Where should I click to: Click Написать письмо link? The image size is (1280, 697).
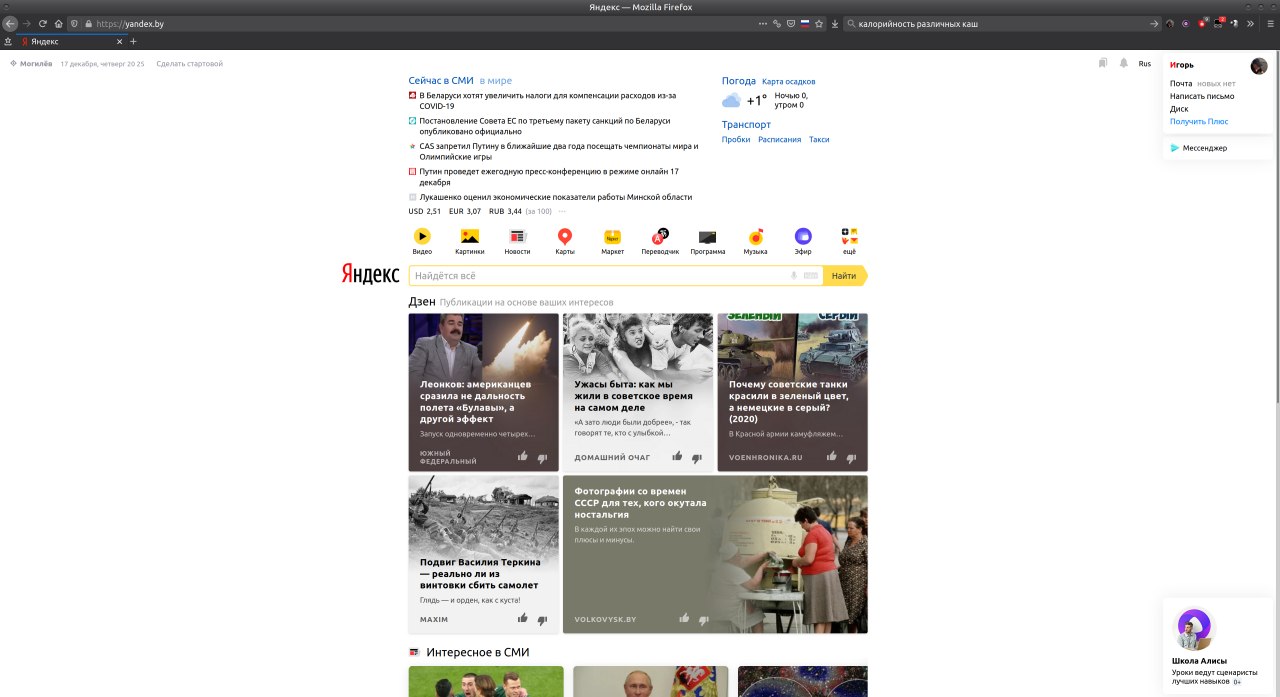pyautogui.click(x=1202, y=96)
